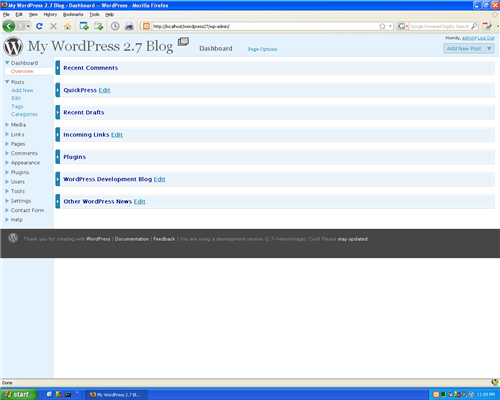Click the Documentation footer link
The height and width of the screenshot is (400, 500).
click(x=132, y=239)
